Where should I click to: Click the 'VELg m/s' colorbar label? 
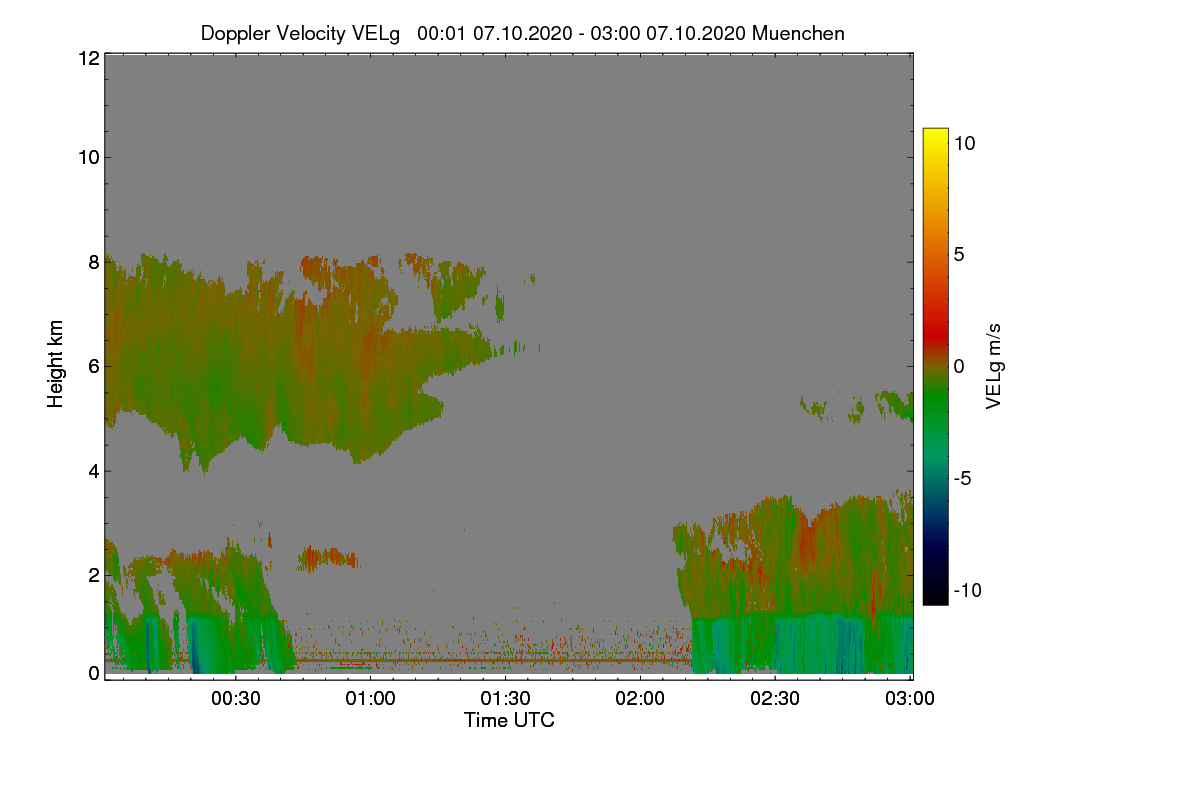click(993, 366)
